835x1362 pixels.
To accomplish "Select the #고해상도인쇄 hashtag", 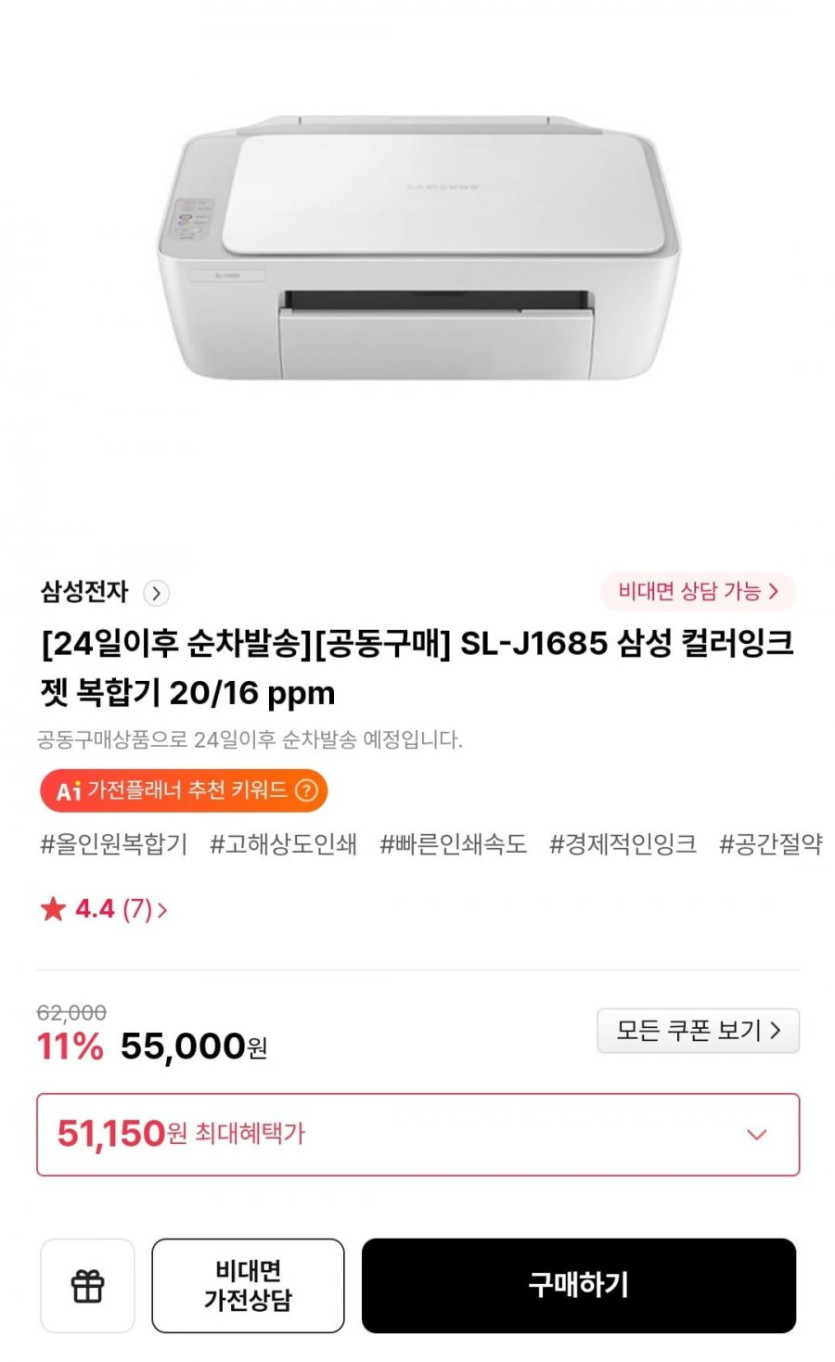I will coord(283,845).
